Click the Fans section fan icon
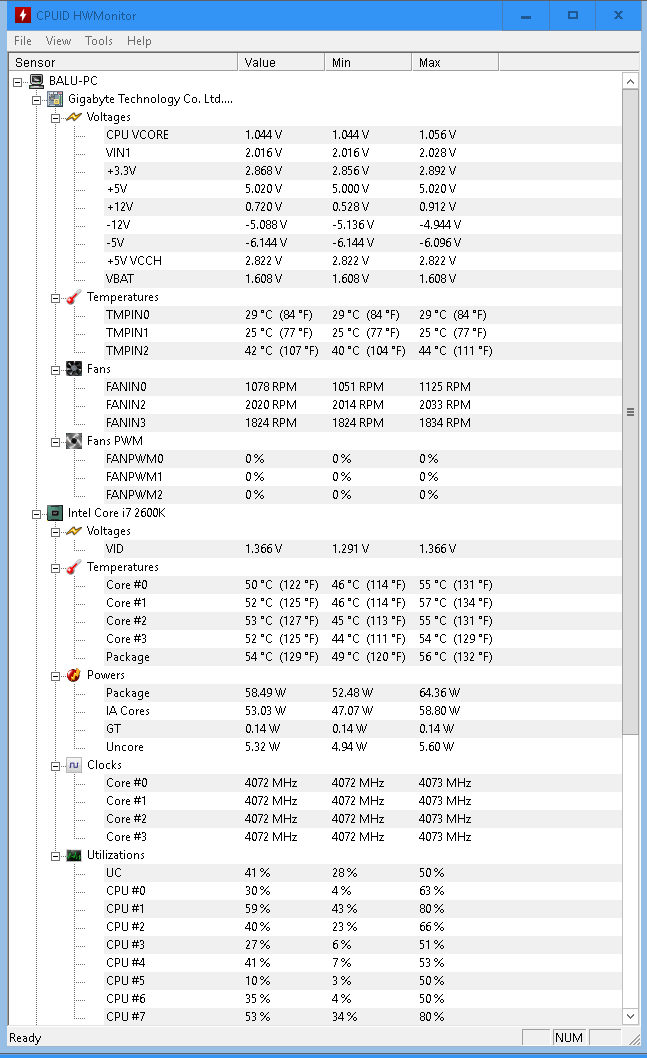647x1058 pixels. (74, 369)
